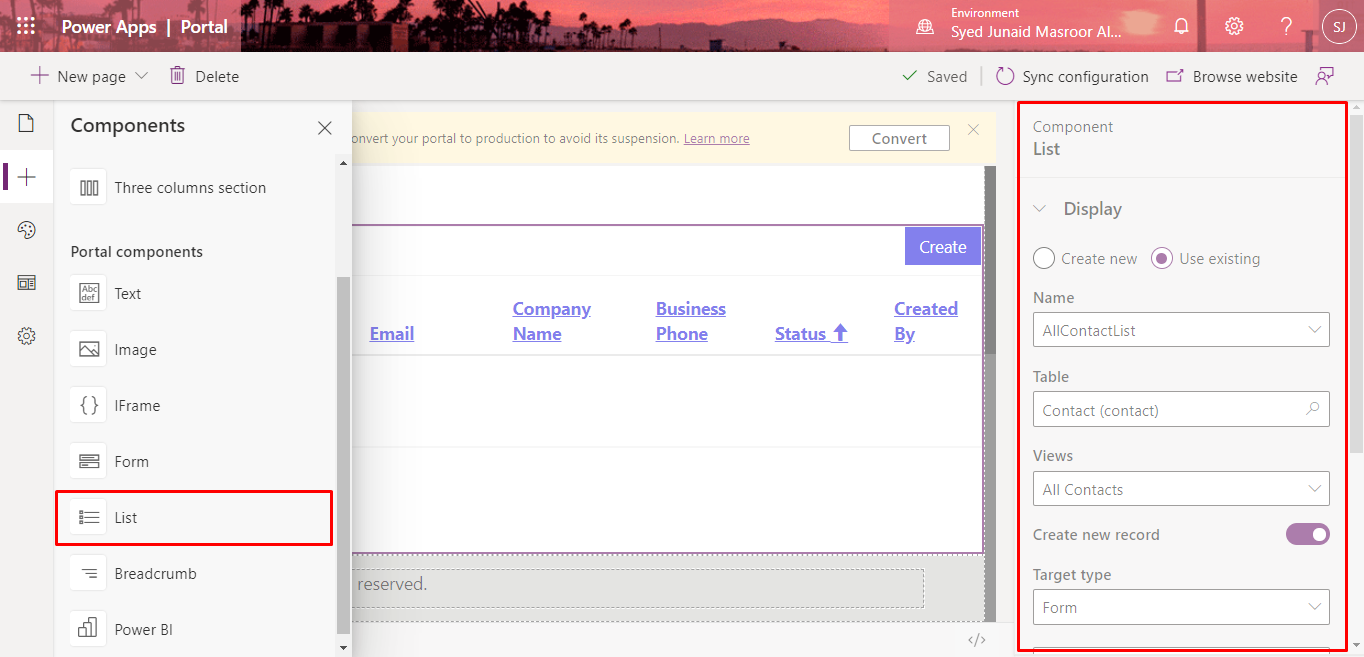
Task: Open the Learn more link
Action: pyautogui.click(x=716, y=138)
